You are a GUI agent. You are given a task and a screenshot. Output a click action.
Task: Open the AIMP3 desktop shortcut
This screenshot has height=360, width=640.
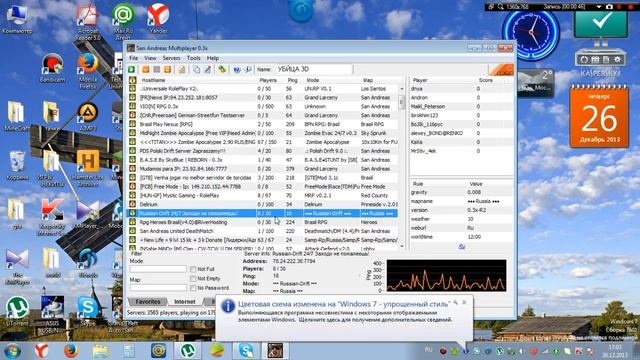(x=88, y=116)
